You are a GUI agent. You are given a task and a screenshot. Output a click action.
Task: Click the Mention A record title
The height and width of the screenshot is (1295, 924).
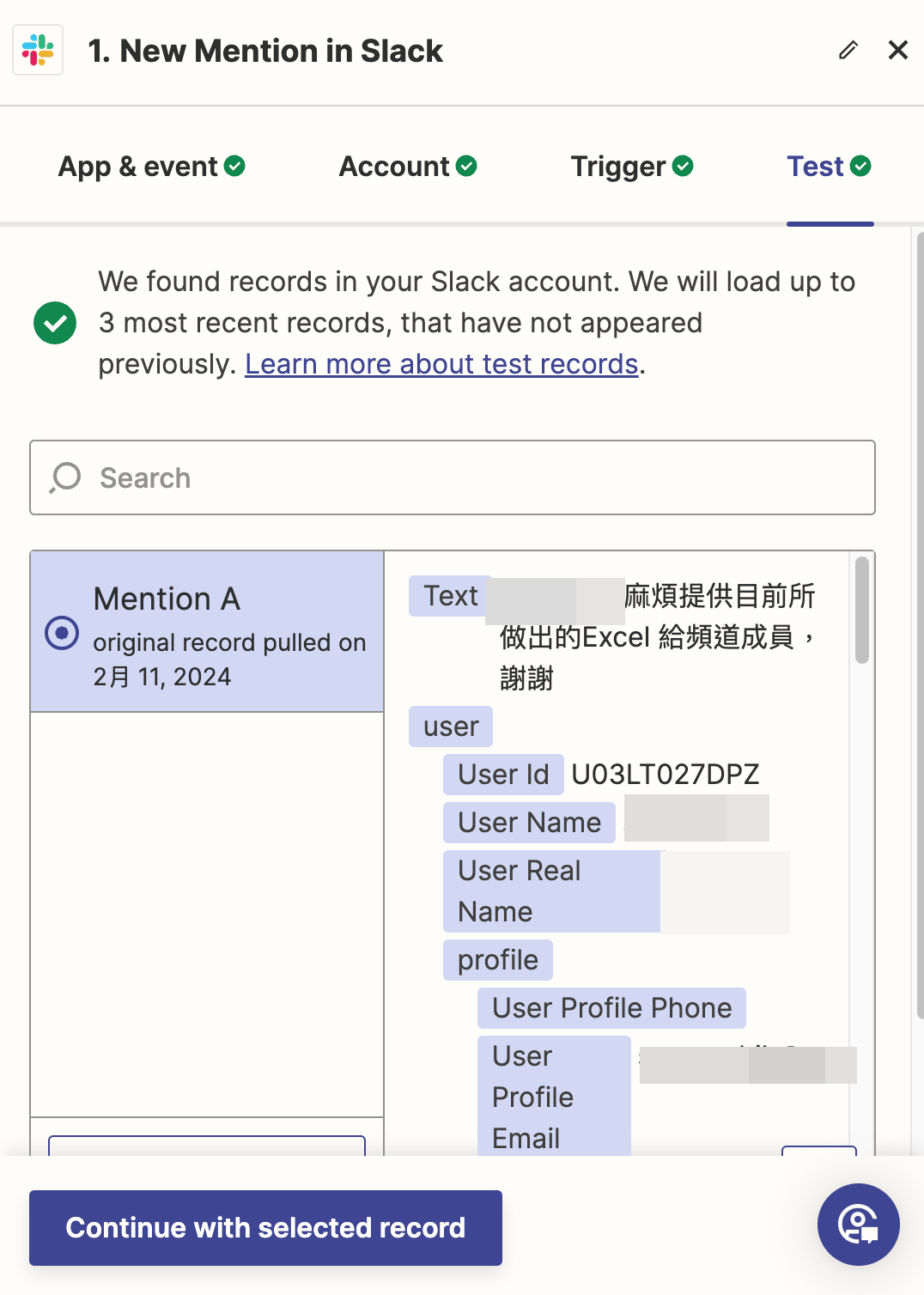167,599
